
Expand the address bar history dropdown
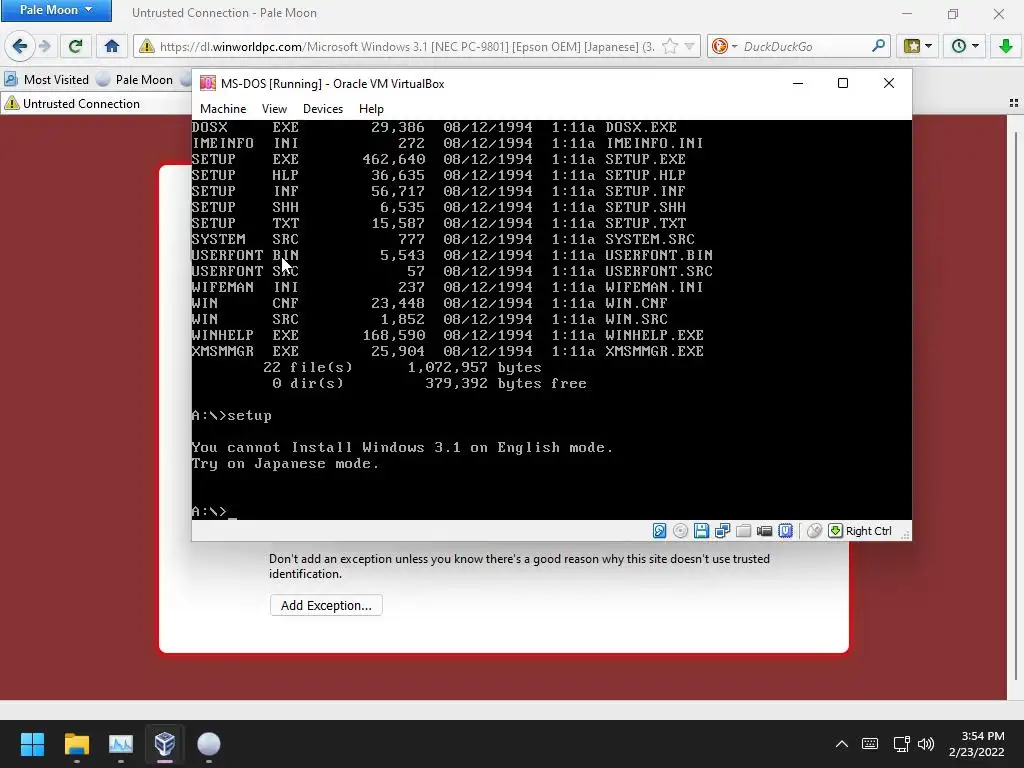pos(690,46)
